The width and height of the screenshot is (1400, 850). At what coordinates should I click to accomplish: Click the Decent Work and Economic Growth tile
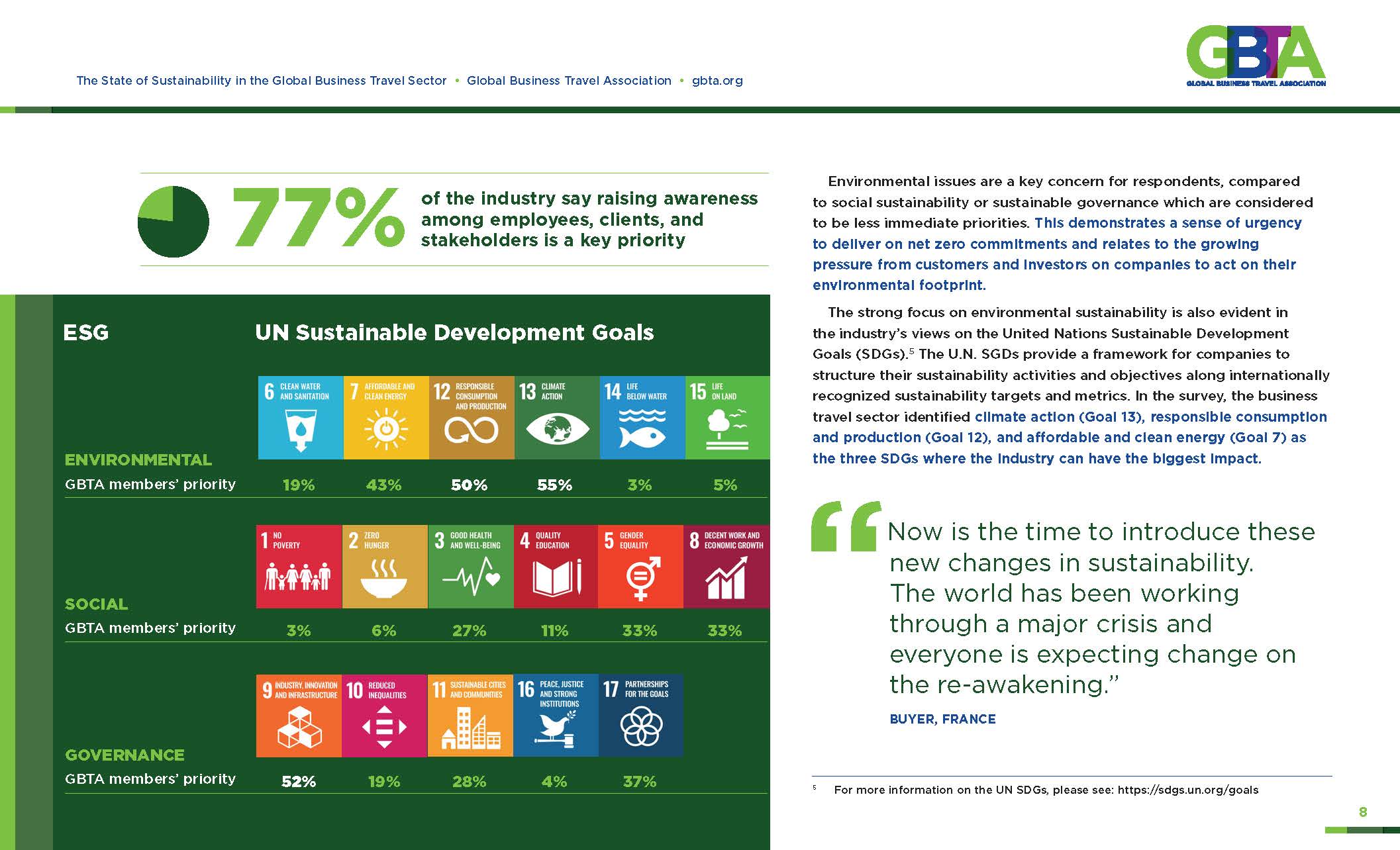click(x=726, y=567)
